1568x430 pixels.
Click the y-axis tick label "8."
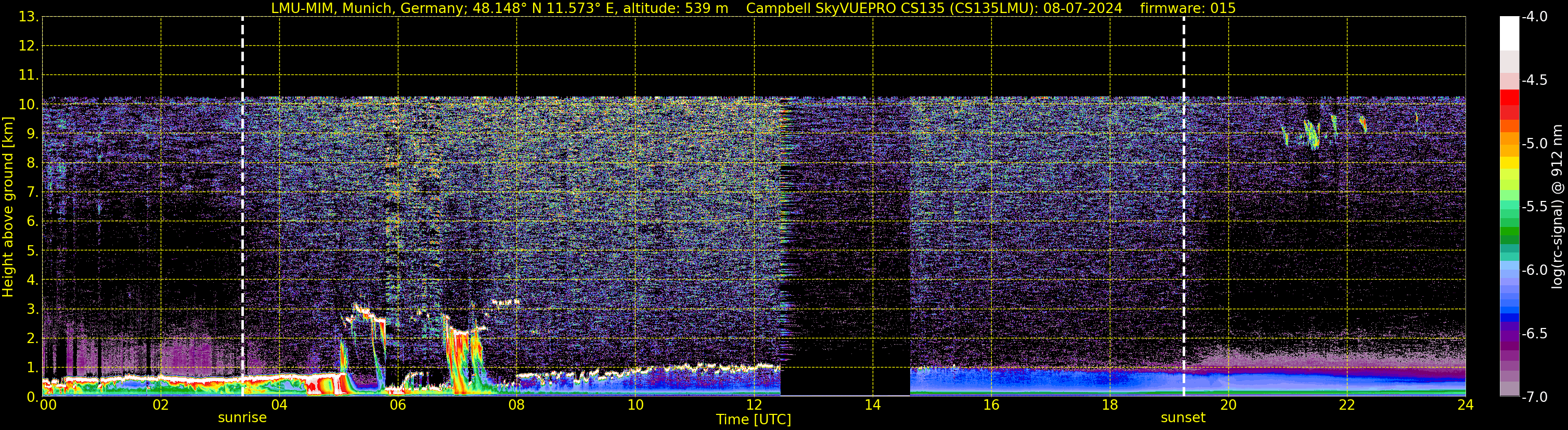[x=32, y=162]
